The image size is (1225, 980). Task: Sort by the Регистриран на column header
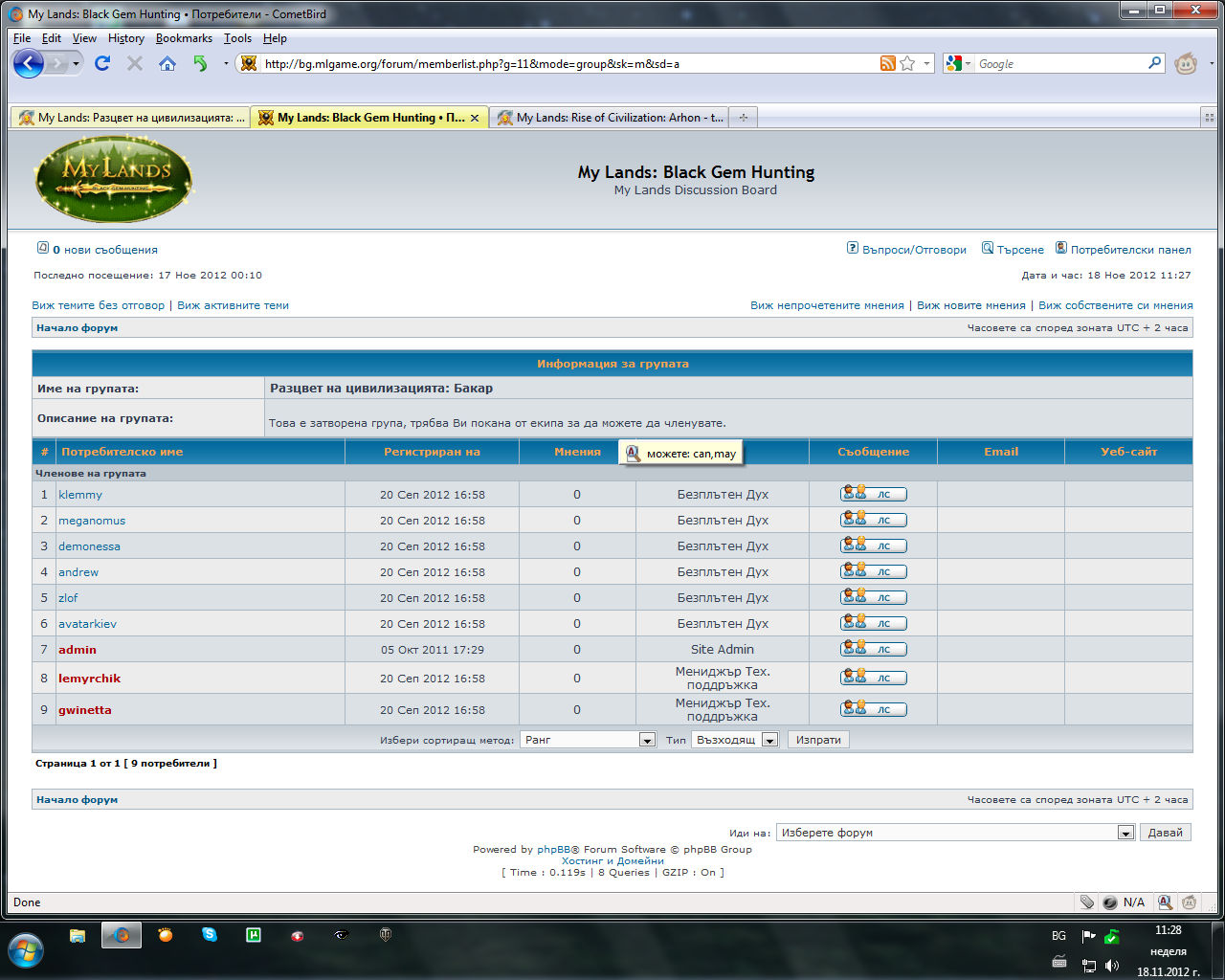coord(432,452)
